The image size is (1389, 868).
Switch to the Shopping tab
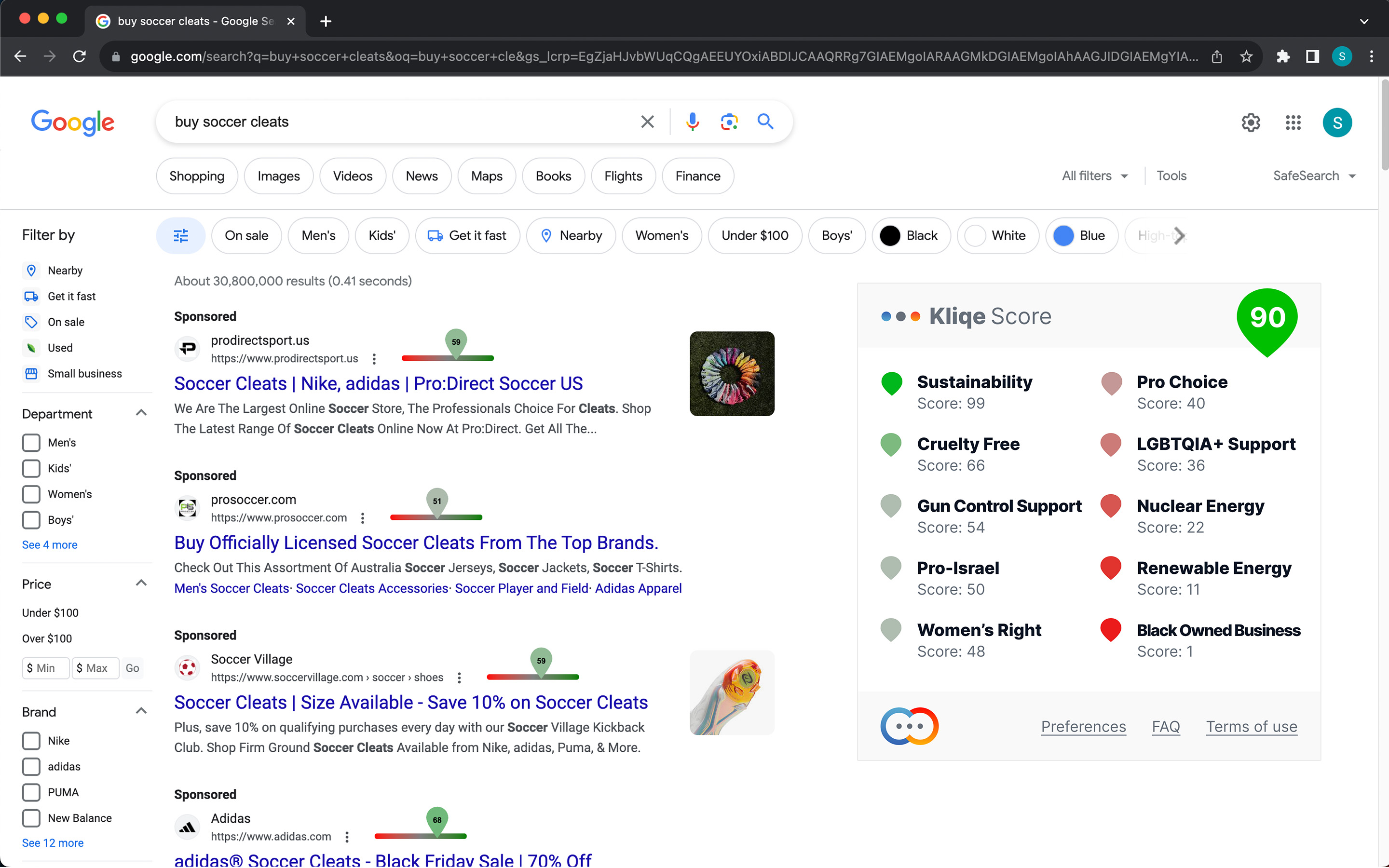197,176
